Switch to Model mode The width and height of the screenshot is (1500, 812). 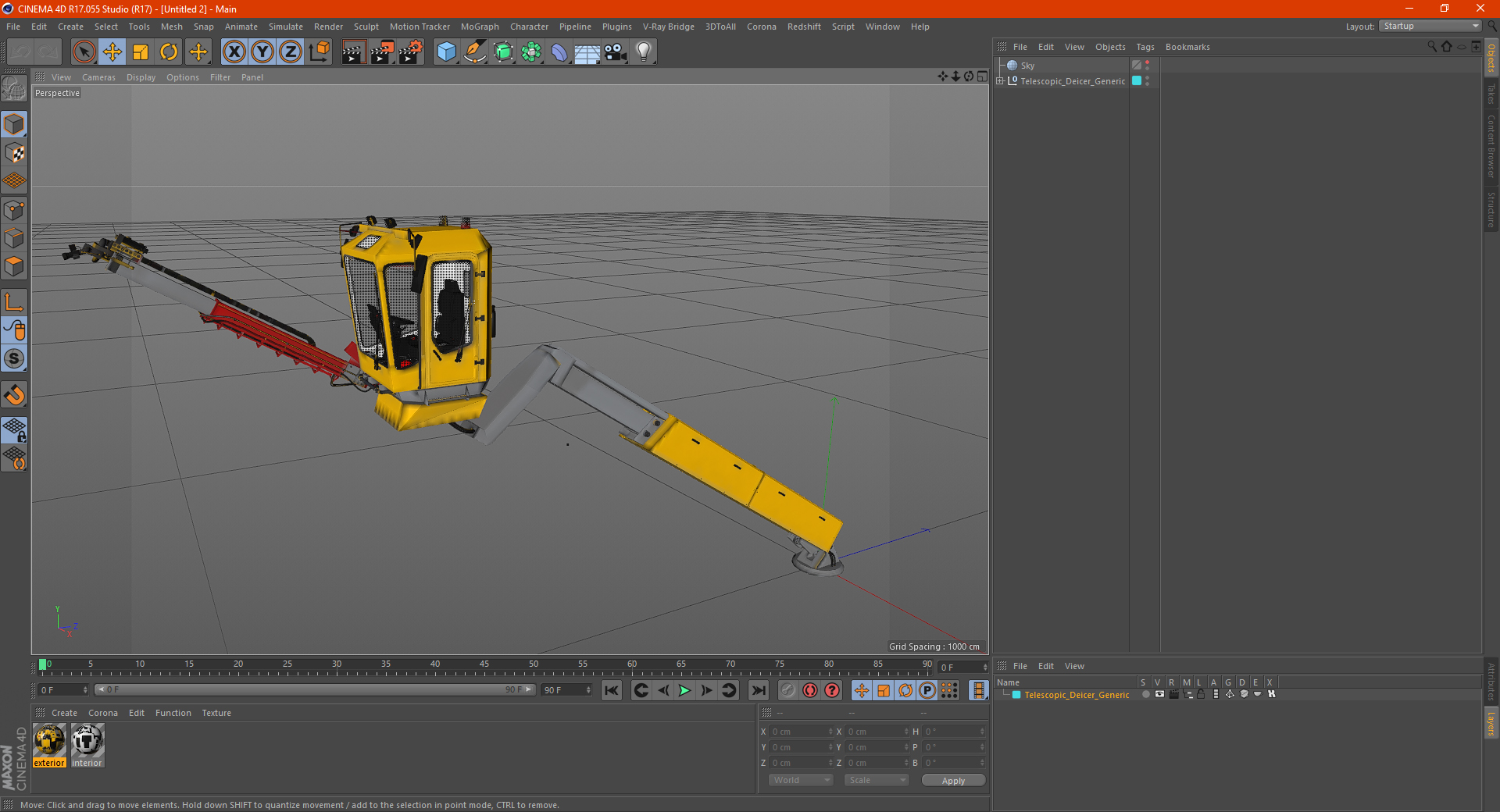[14, 124]
